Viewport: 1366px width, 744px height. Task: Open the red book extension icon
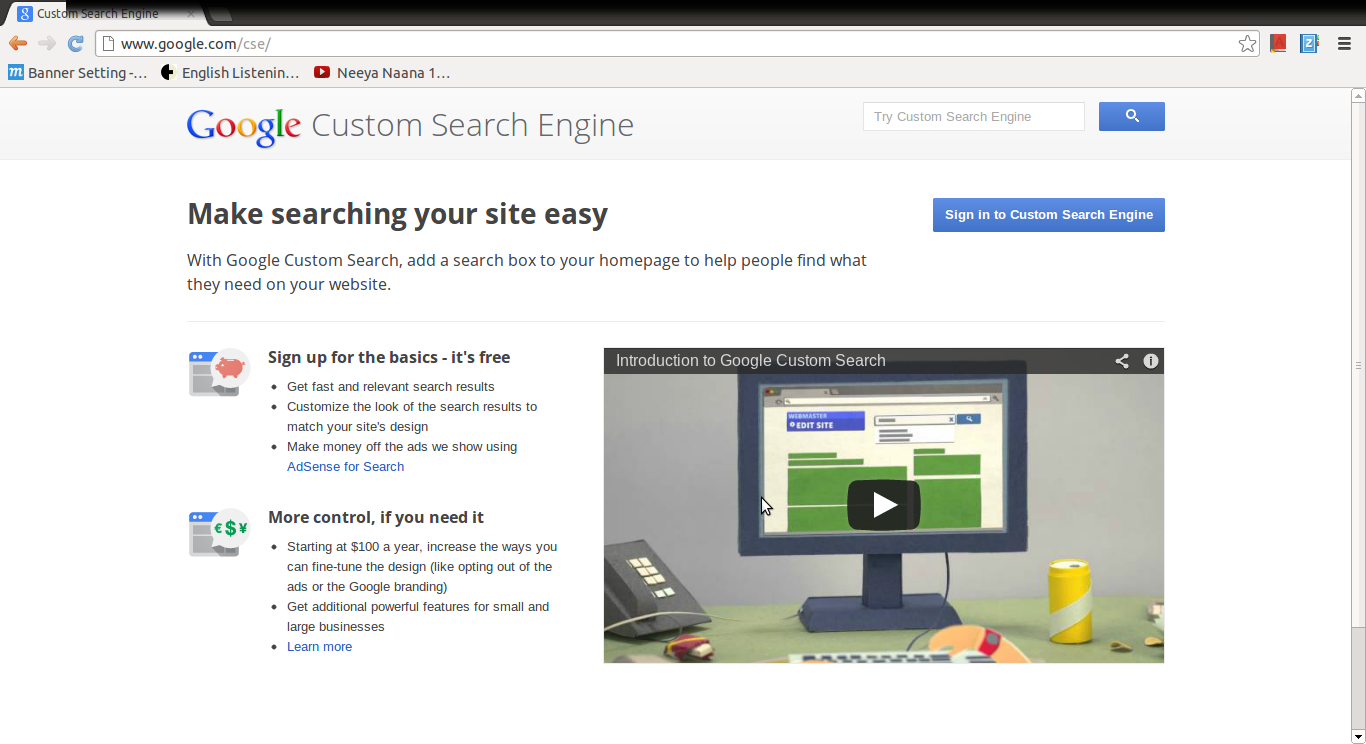click(x=1278, y=43)
